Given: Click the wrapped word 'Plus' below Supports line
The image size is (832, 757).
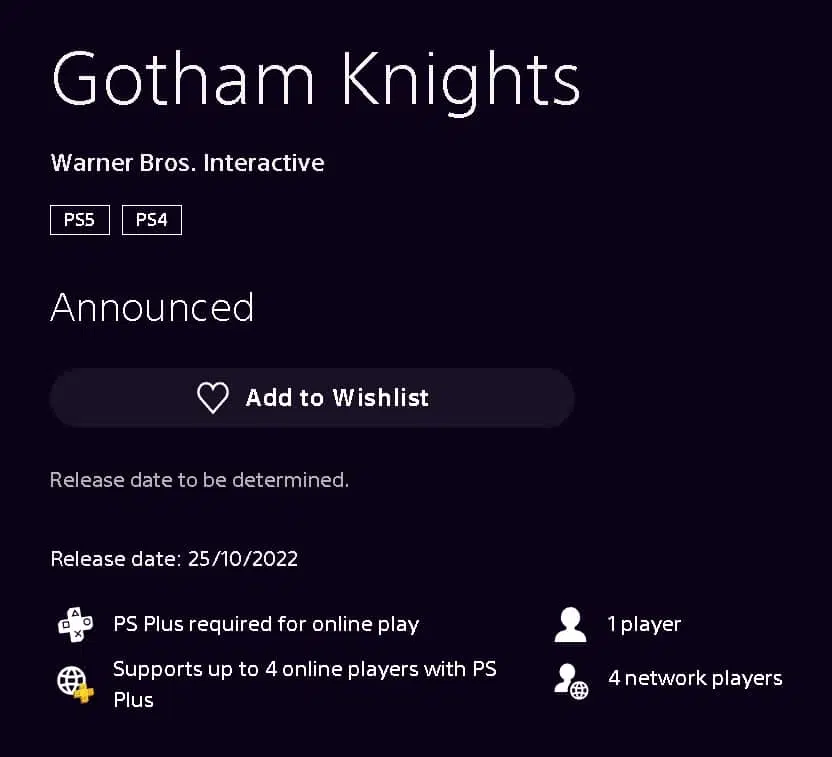Looking at the screenshot, I should 133,700.
